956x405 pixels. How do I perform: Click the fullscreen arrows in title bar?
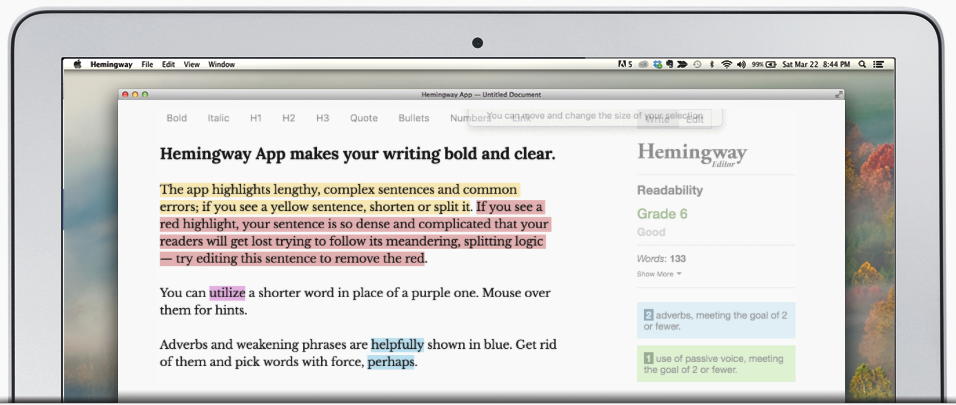(839, 95)
